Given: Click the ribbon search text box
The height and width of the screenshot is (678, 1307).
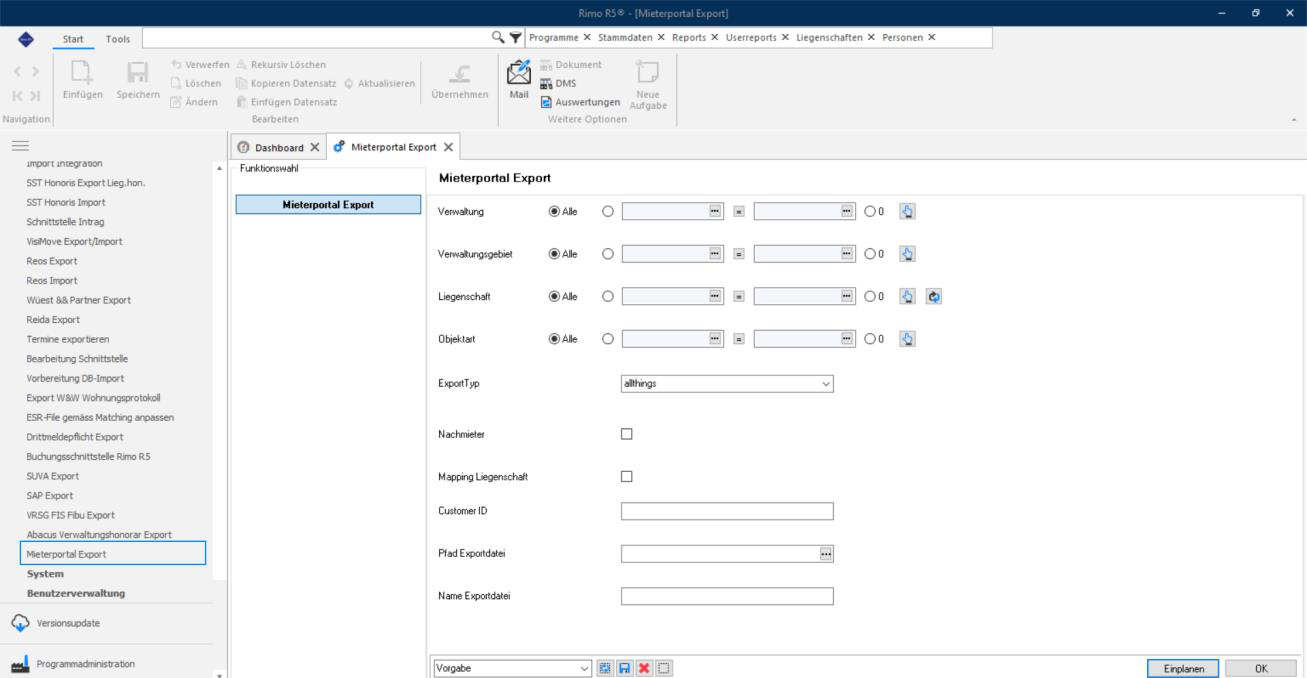Looking at the screenshot, I should pyautogui.click(x=316, y=37).
